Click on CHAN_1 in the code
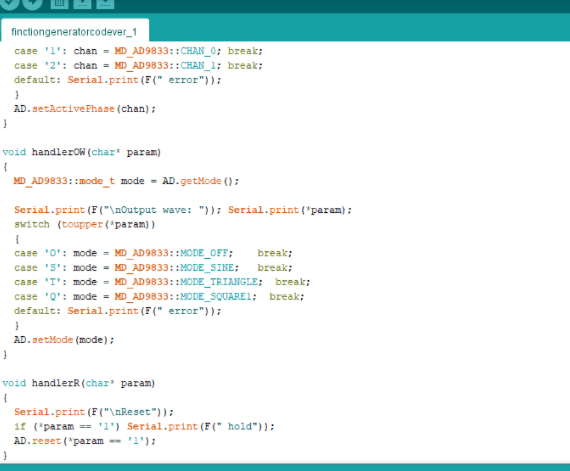The width and height of the screenshot is (570, 471). click(x=198, y=65)
